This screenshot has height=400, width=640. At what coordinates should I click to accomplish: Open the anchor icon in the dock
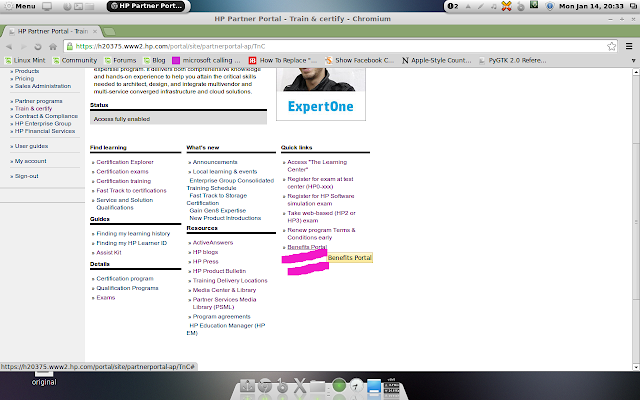coord(247,386)
